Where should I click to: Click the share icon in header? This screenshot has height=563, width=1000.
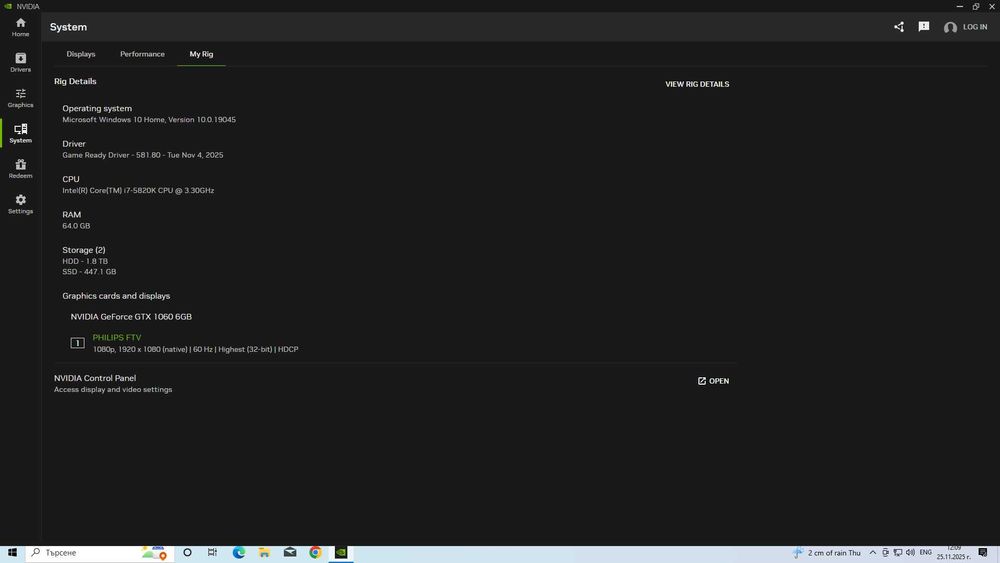[899, 27]
